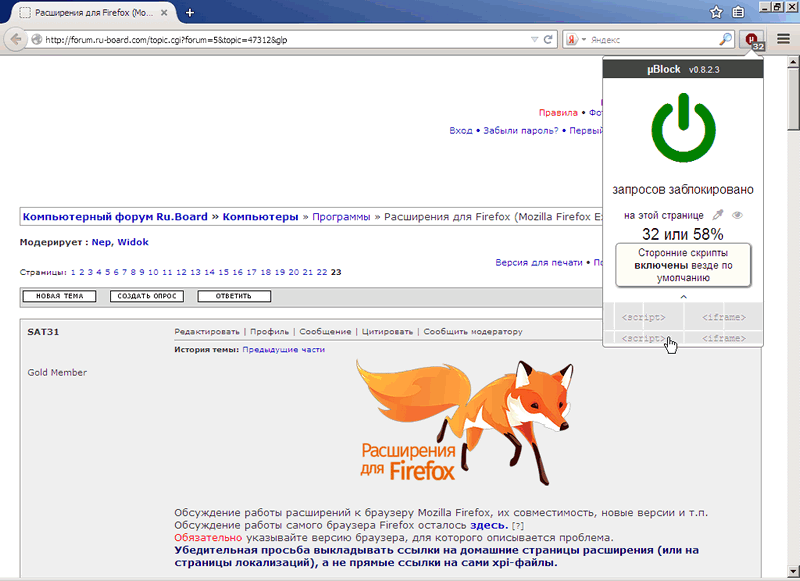Click the page scrollbar up arrow

coord(793,62)
